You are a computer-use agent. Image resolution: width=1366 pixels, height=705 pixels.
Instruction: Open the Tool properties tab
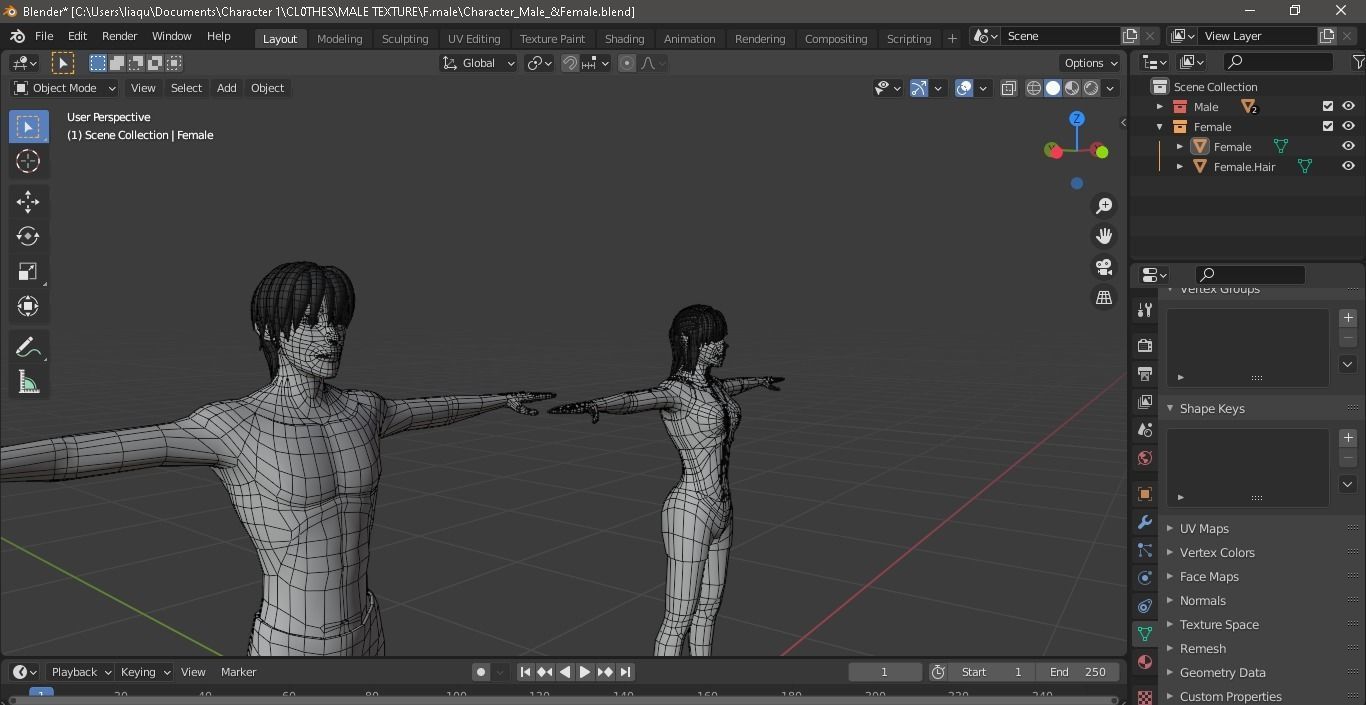1145,311
